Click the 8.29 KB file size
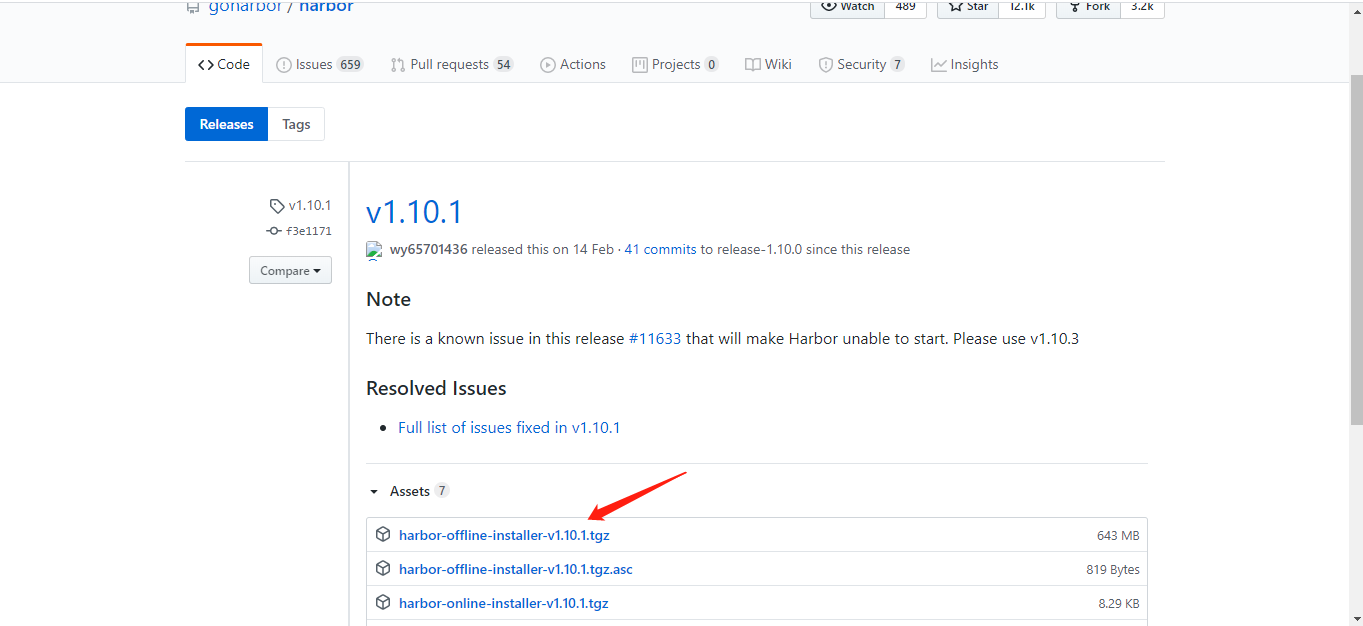The height and width of the screenshot is (626, 1363). point(1119,604)
